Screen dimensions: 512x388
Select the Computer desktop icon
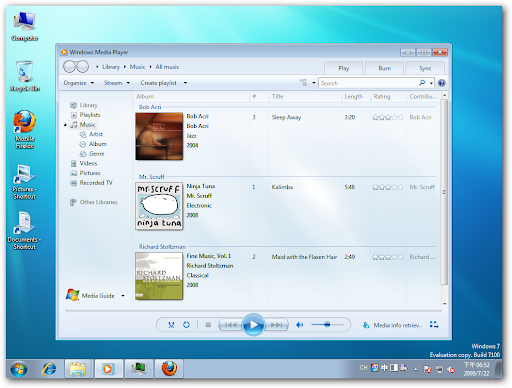click(x=25, y=26)
